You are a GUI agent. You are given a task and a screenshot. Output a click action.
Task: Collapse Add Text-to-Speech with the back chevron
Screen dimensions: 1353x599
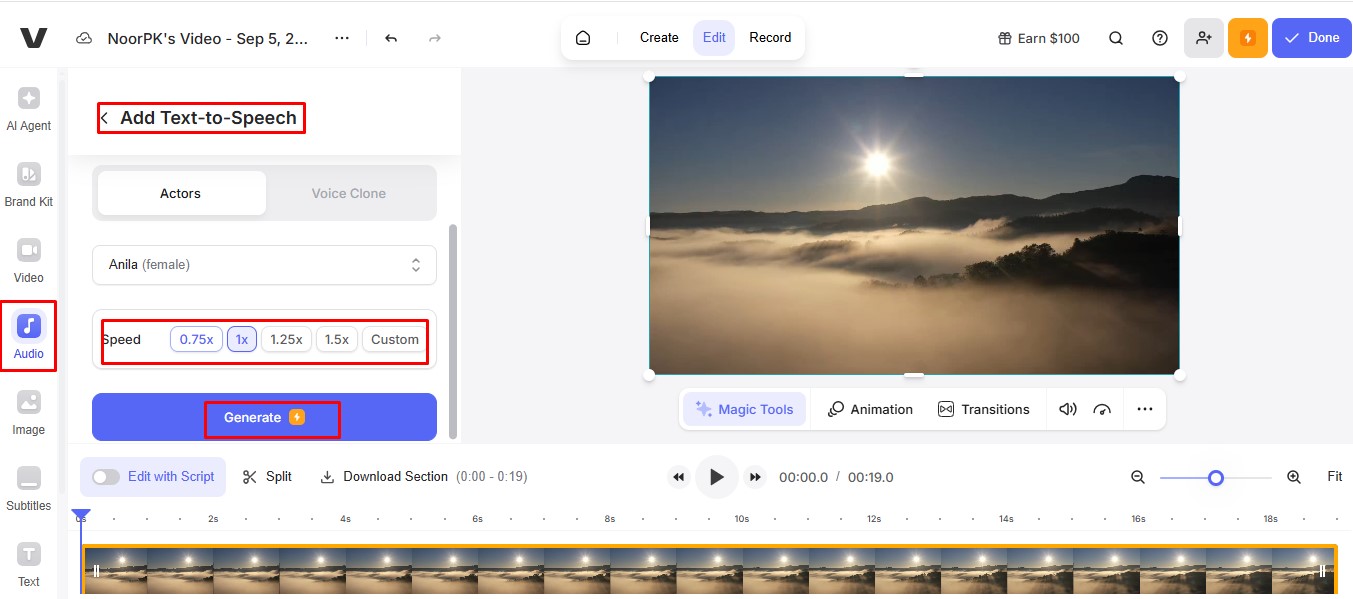[103, 117]
